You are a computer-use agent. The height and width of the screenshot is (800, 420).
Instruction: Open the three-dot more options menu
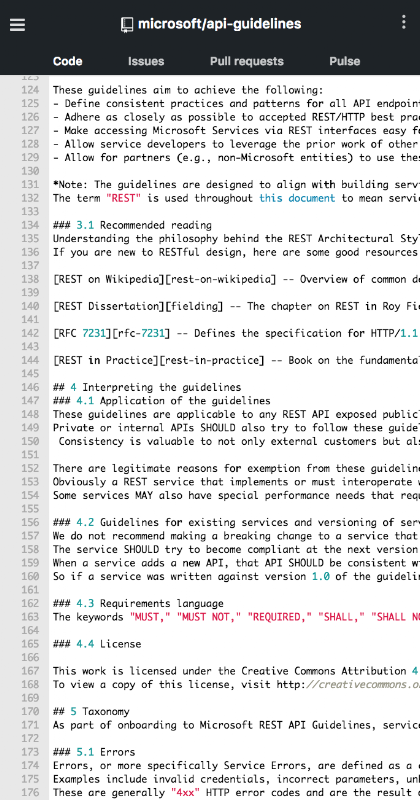point(404,22)
